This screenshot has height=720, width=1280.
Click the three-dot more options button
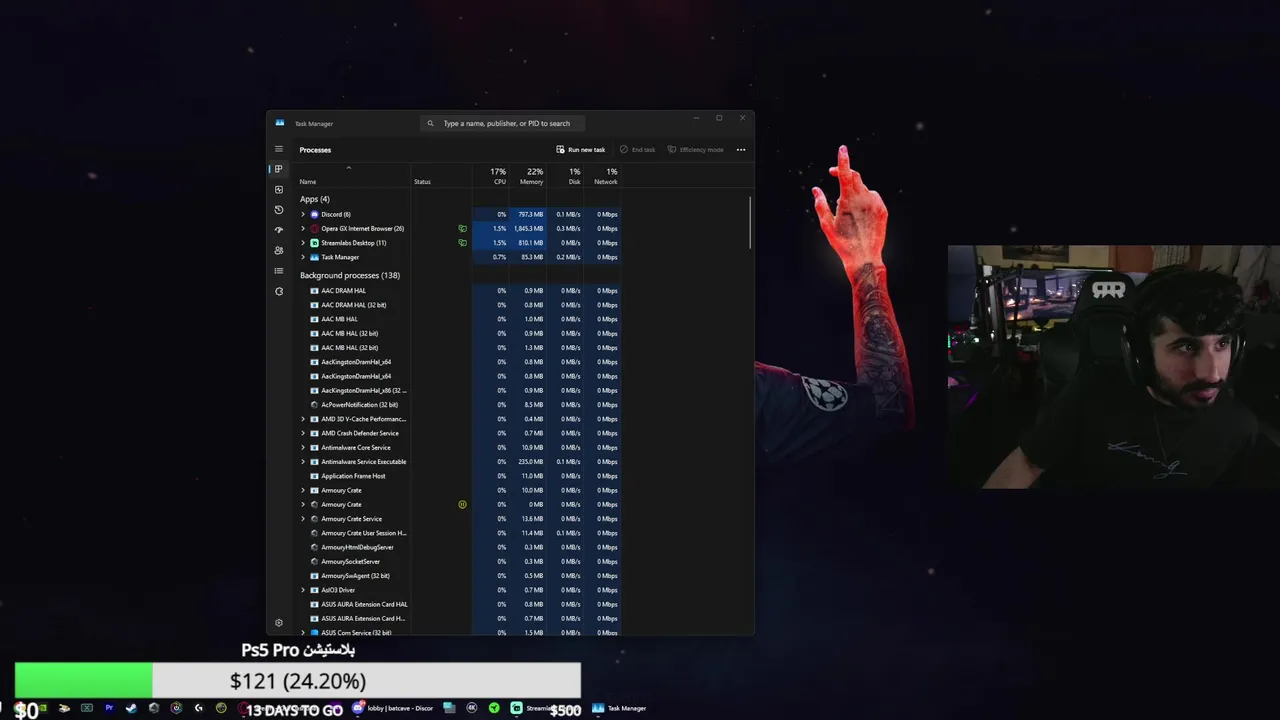tap(741, 150)
